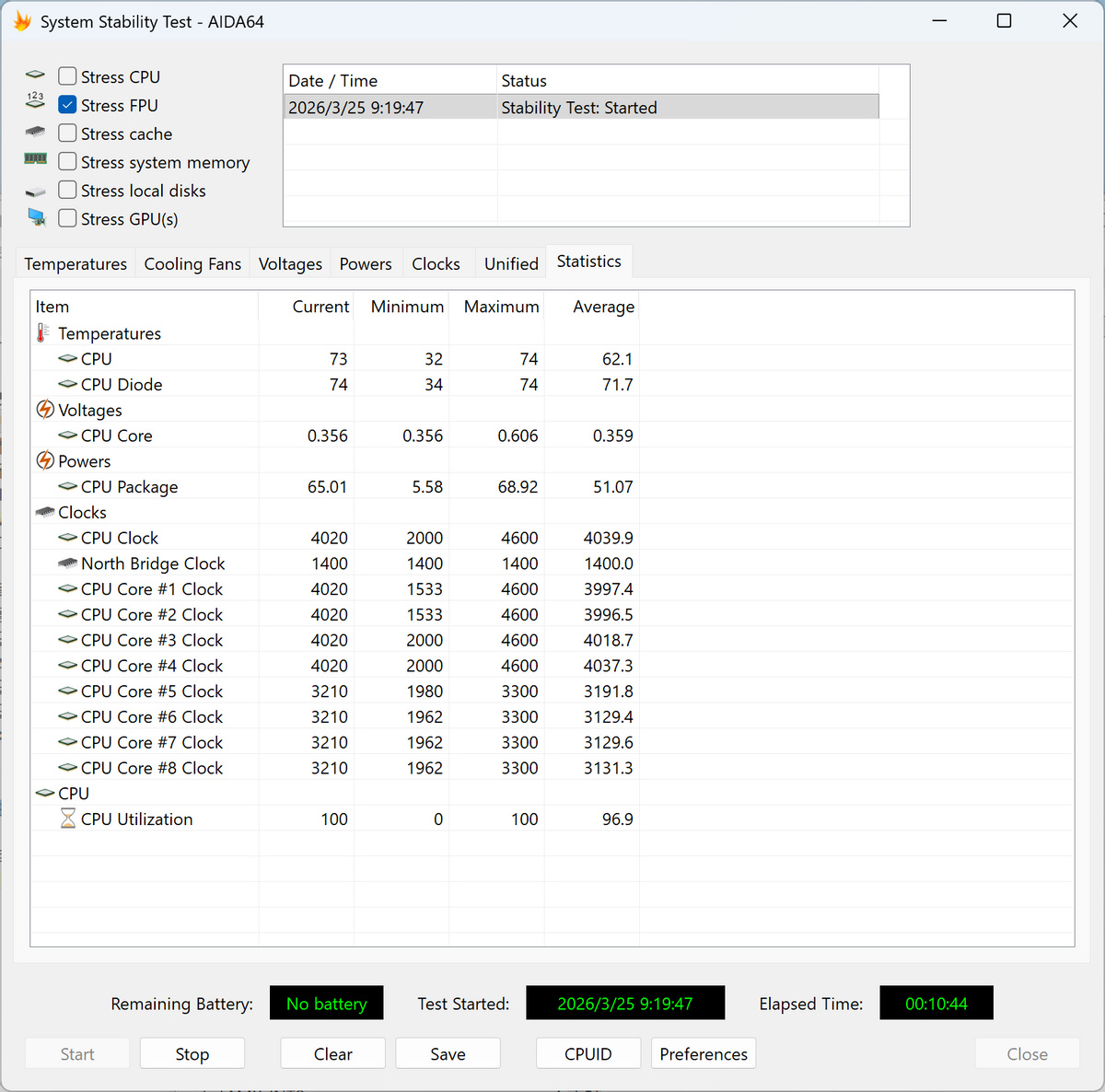
Task: Click the hourglass icon for CPU Utilization
Action: tap(67, 819)
